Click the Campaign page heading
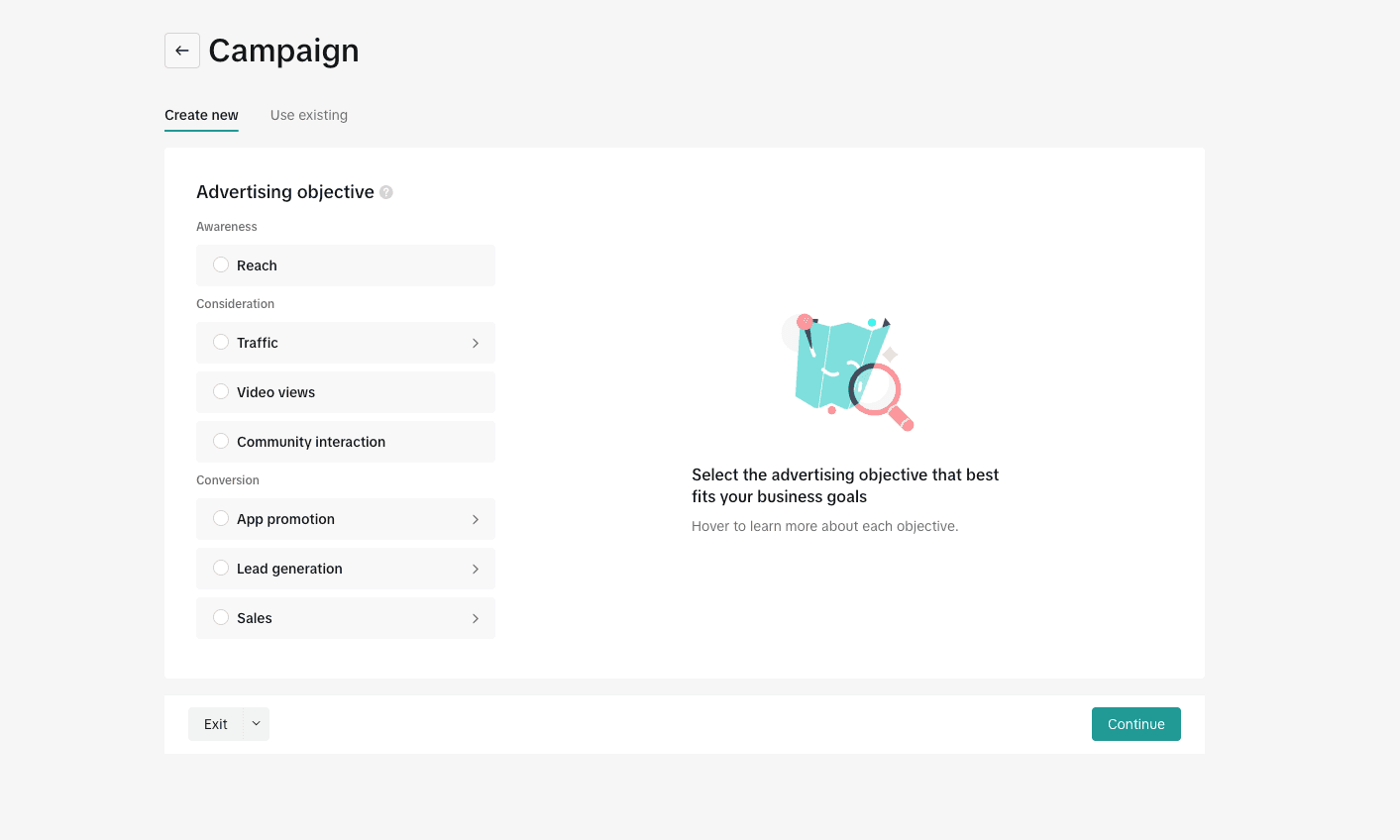 [283, 51]
